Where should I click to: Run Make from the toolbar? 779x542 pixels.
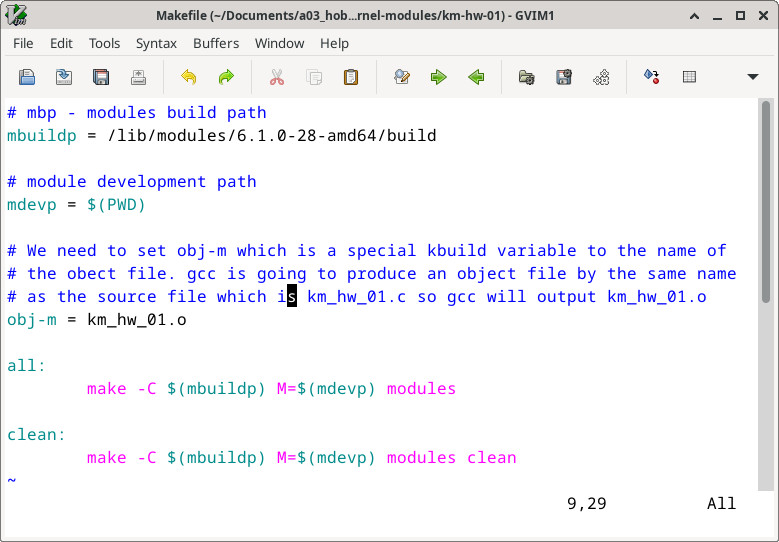[652, 77]
